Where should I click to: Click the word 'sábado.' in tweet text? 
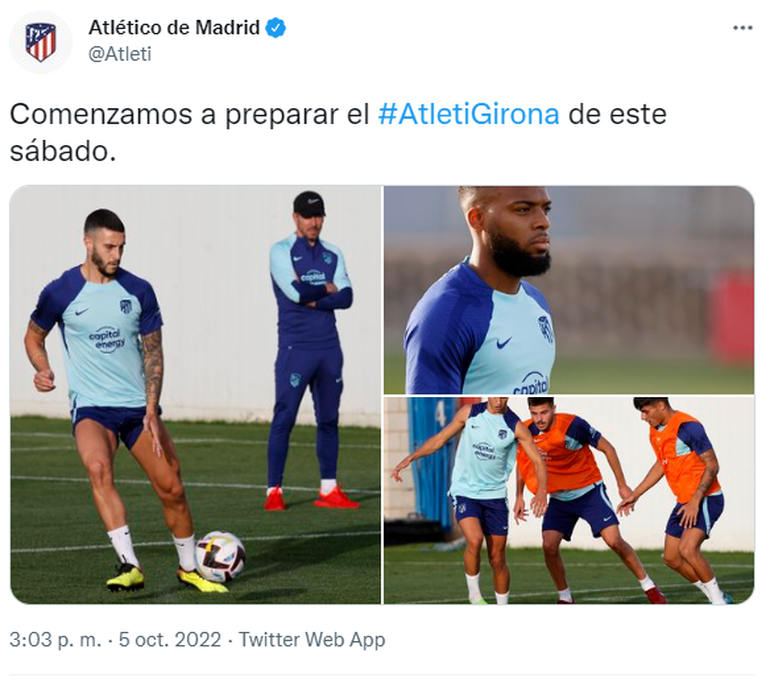(x=63, y=151)
